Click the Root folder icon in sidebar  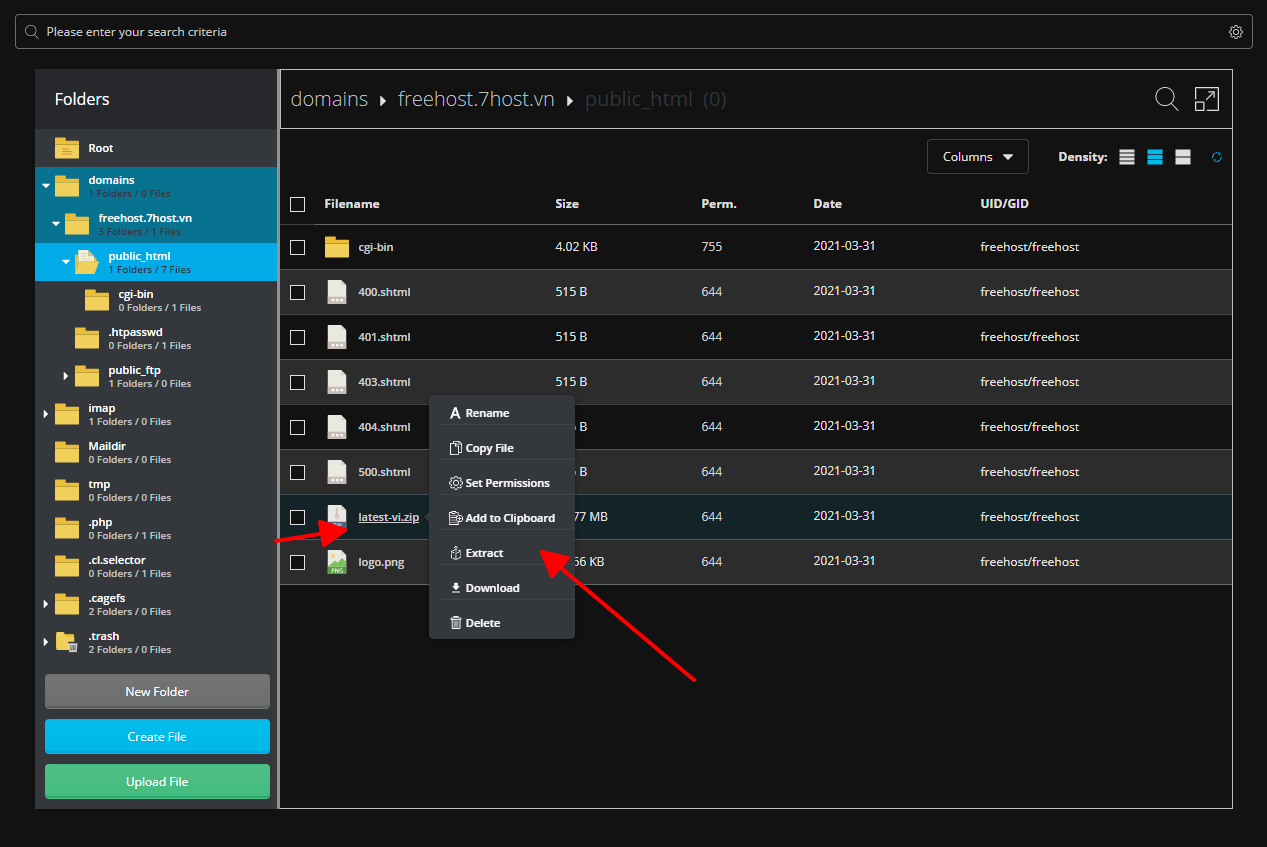[67, 148]
